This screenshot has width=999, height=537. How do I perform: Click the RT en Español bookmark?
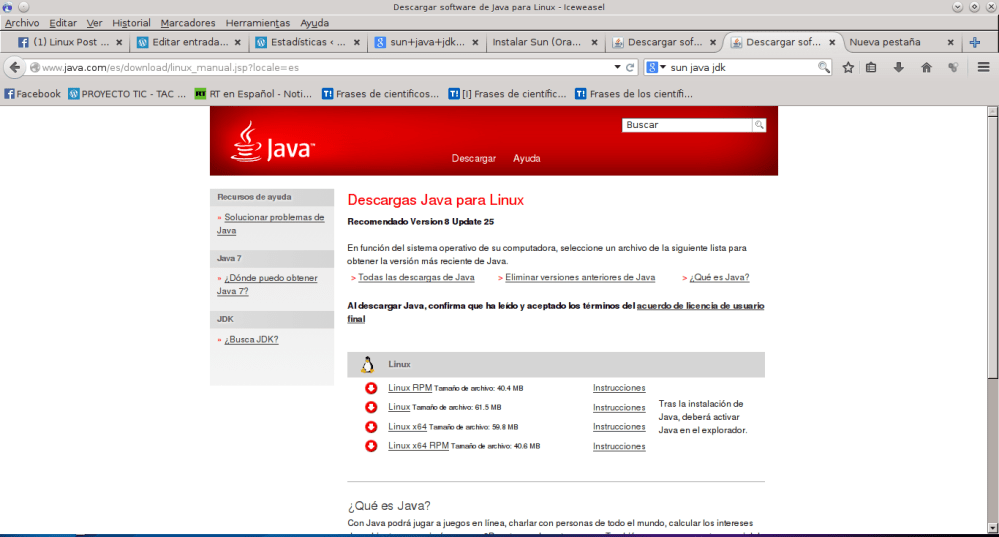coord(253,94)
